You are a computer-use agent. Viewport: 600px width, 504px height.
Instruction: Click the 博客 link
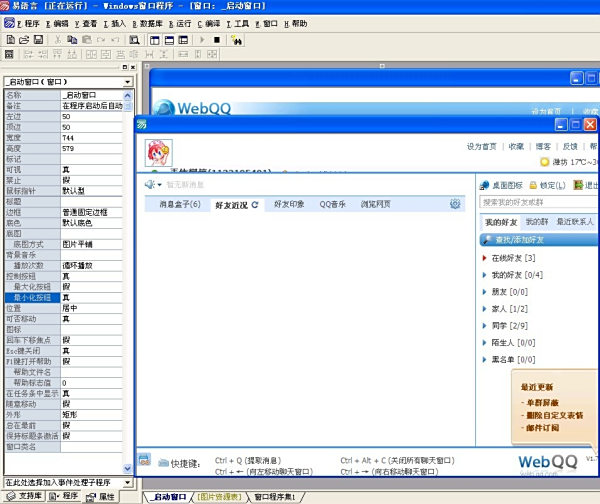click(543, 147)
